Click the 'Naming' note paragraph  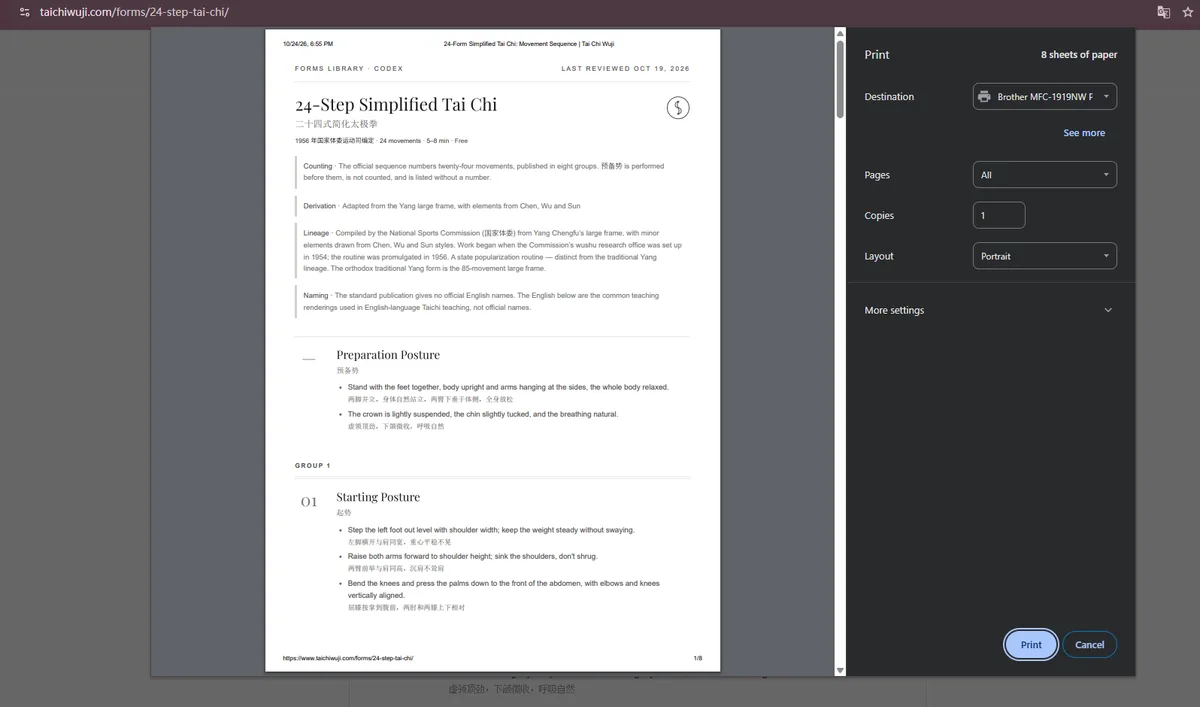pos(481,301)
